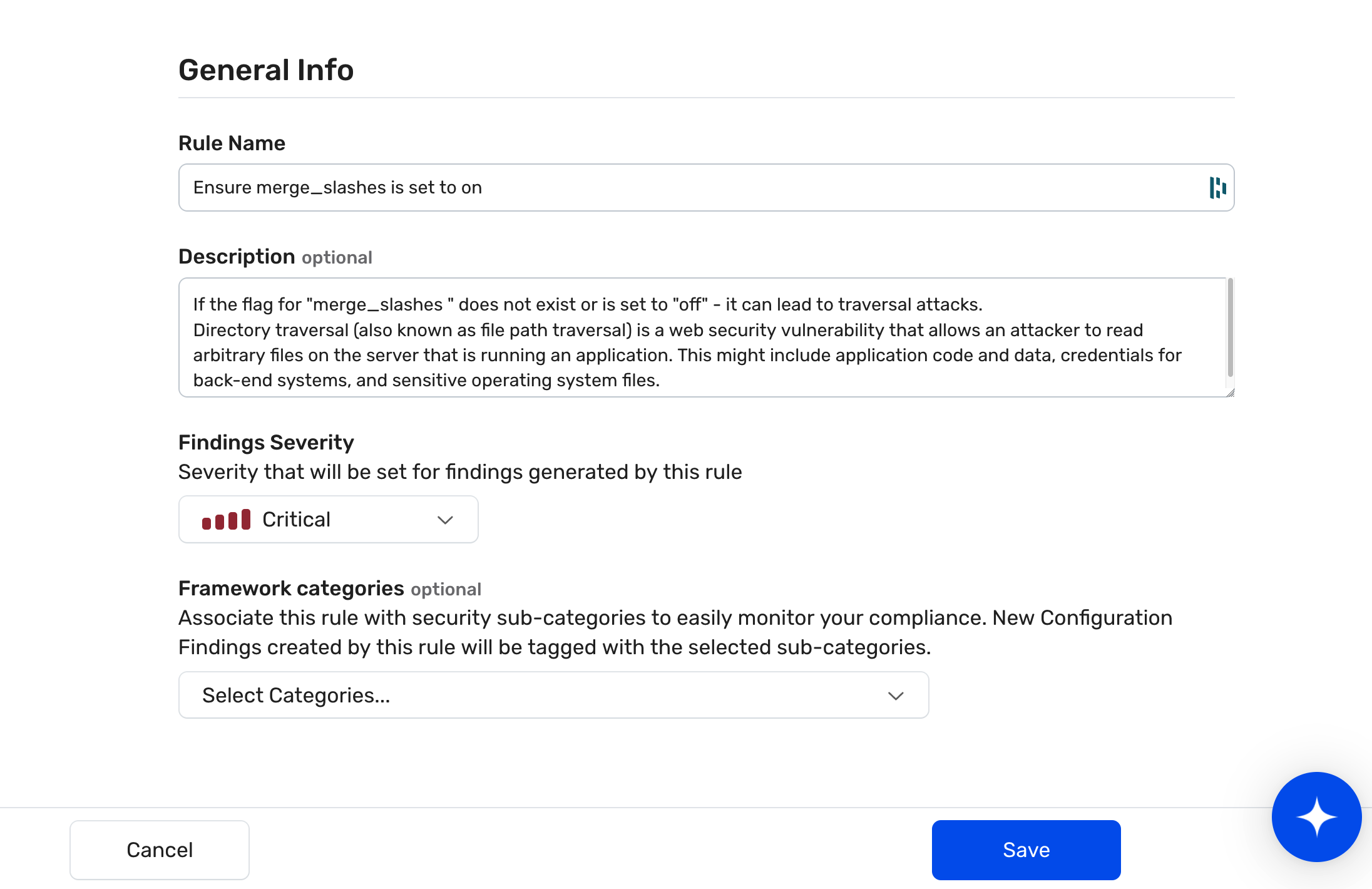The width and height of the screenshot is (1372, 889).
Task: Expand the Critical severity dropdown chevron
Action: point(445,520)
